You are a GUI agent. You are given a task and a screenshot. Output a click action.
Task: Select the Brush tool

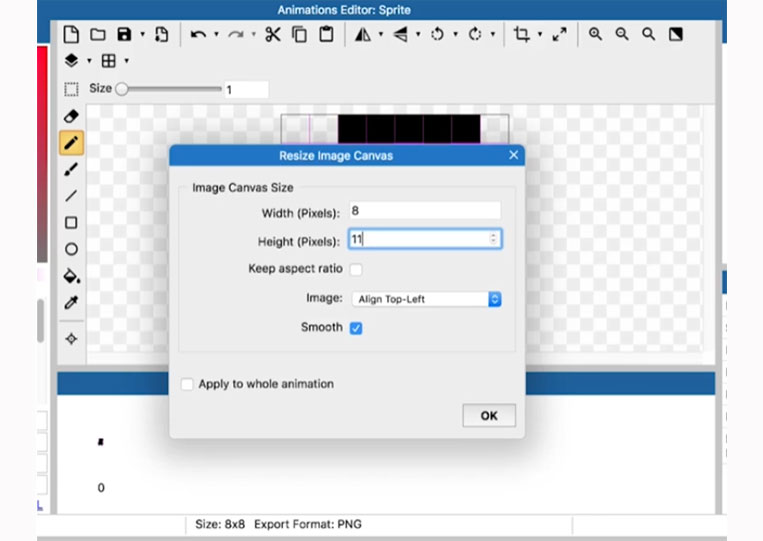(x=71, y=169)
